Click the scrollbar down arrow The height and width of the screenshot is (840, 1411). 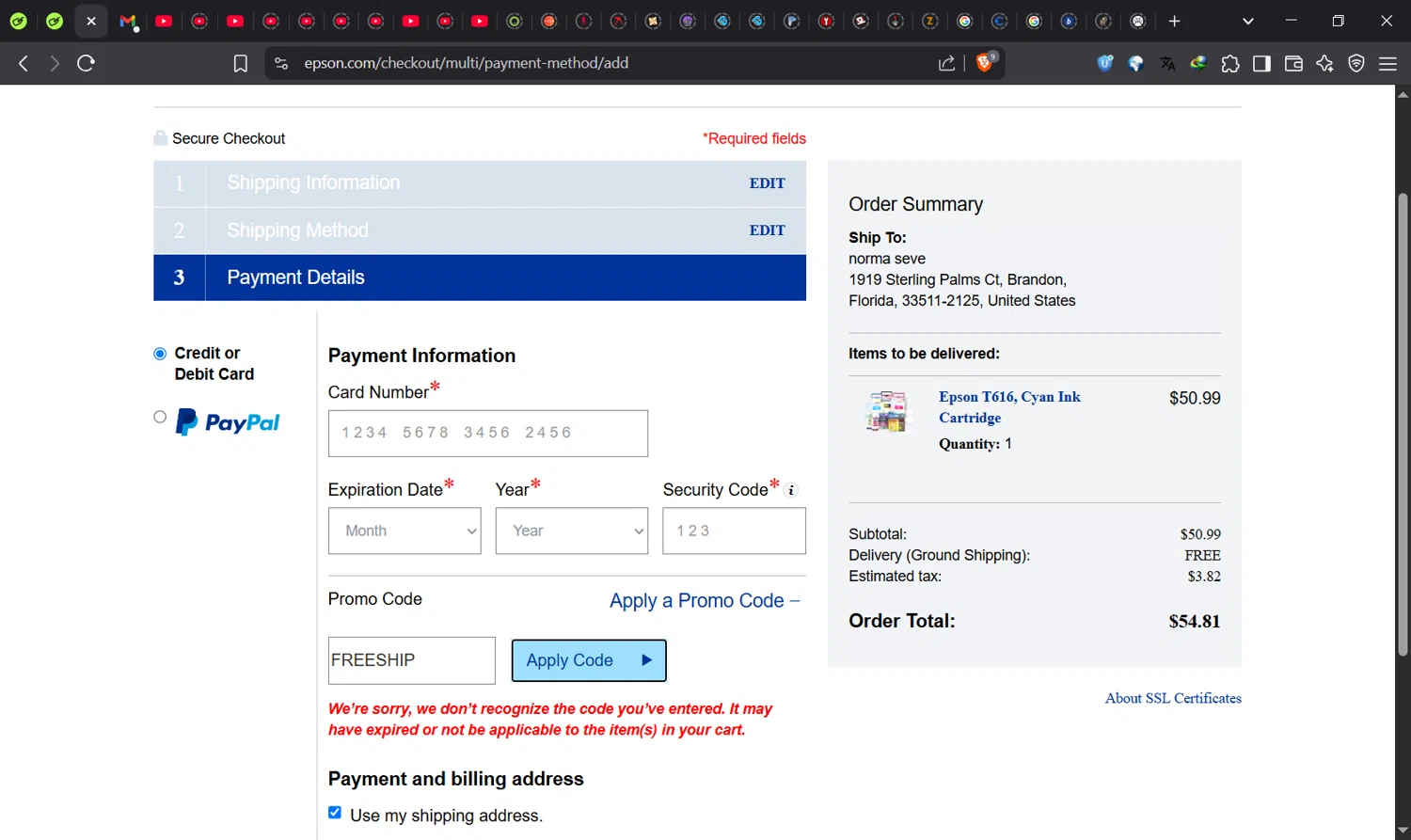[1403, 831]
